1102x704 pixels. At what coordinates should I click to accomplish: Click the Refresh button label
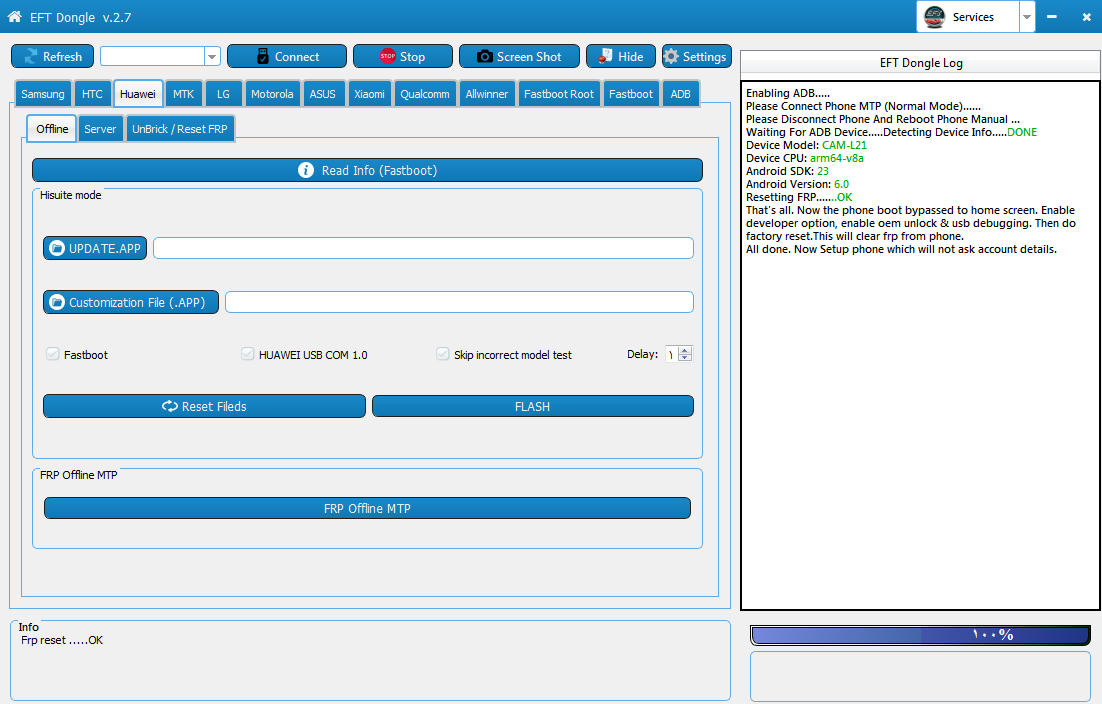tap(63, 56)
